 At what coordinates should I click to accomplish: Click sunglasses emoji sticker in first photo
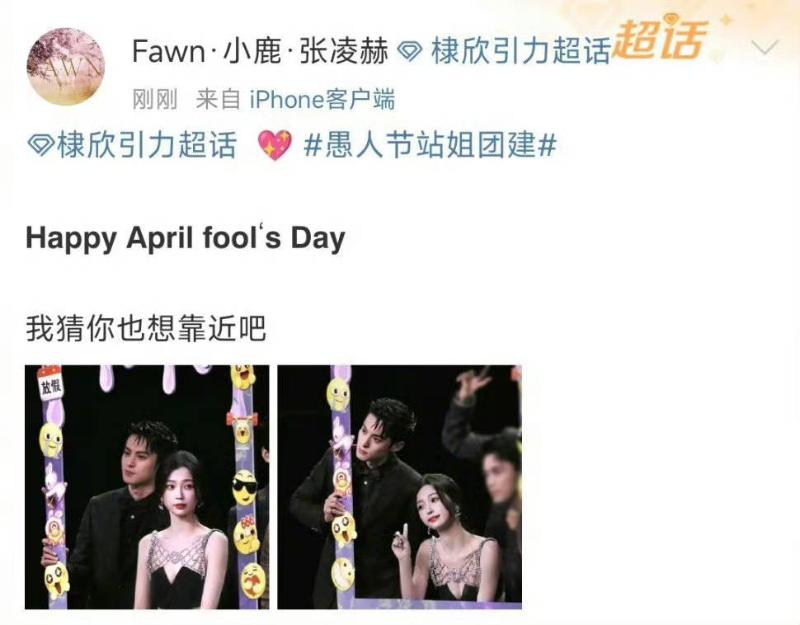(244, 488)
